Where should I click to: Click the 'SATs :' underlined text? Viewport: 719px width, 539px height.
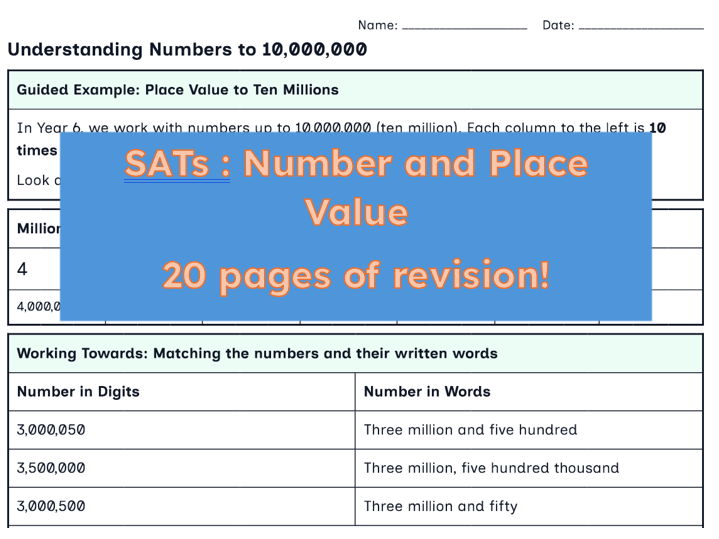tap(177, 164)
